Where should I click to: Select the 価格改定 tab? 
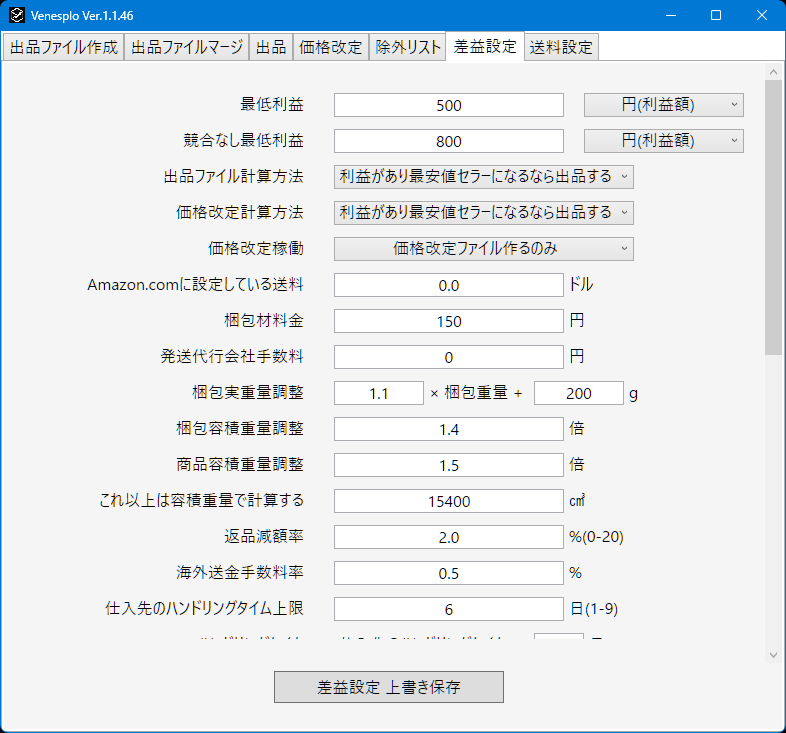330,47
